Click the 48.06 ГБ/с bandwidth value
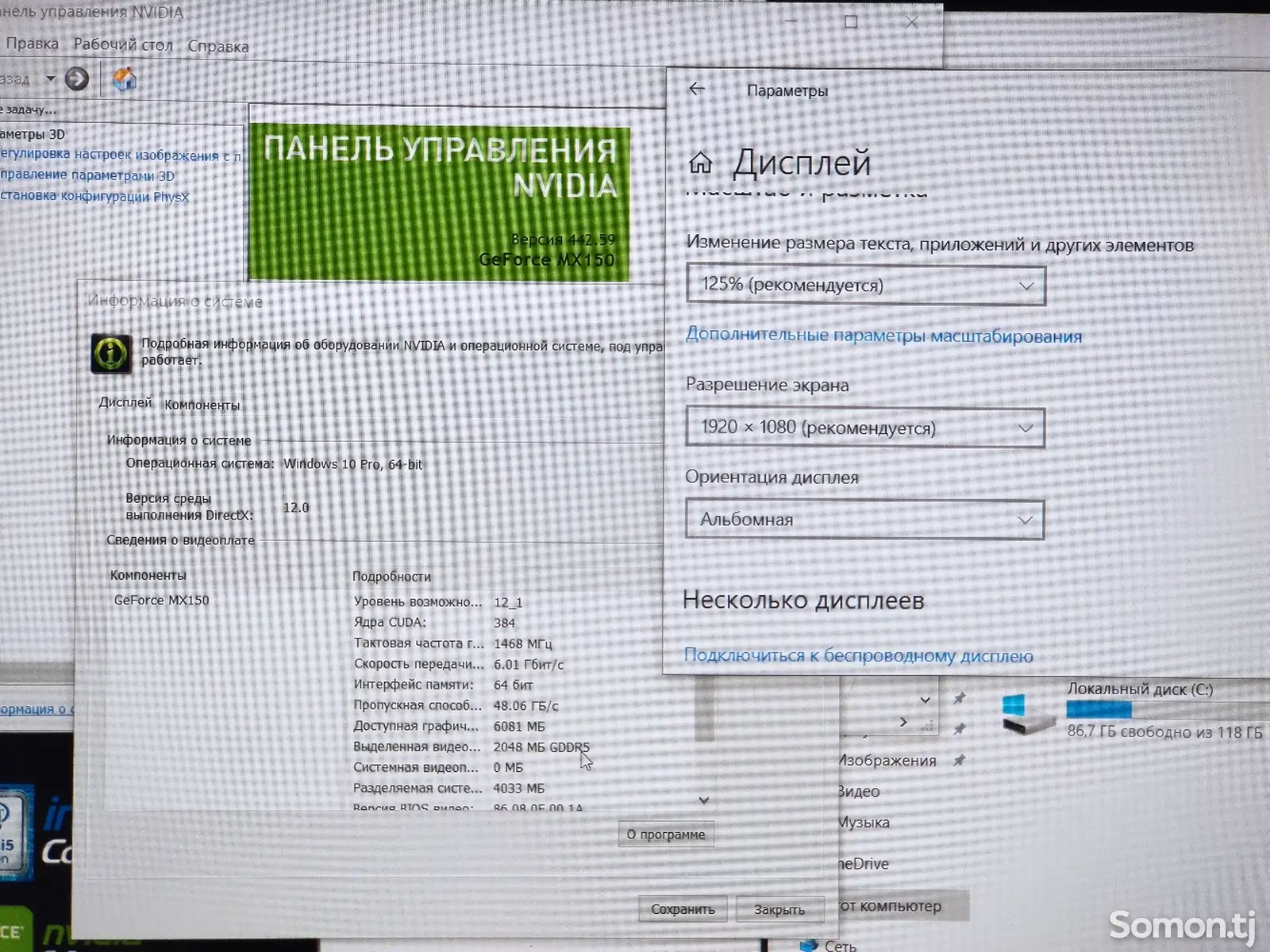This screenshot has height=952, width=1270. tap(526, 705)
